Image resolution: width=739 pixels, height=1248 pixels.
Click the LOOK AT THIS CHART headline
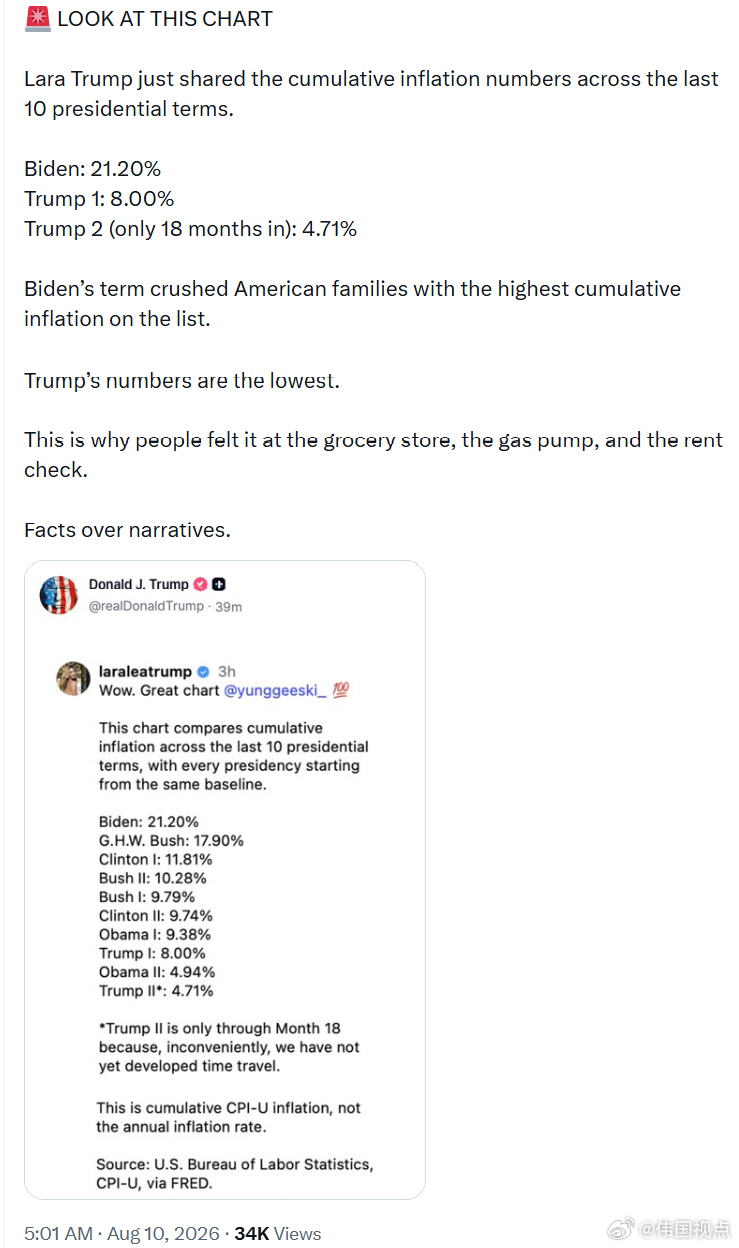pyautogui.click(x=165, y=18)
